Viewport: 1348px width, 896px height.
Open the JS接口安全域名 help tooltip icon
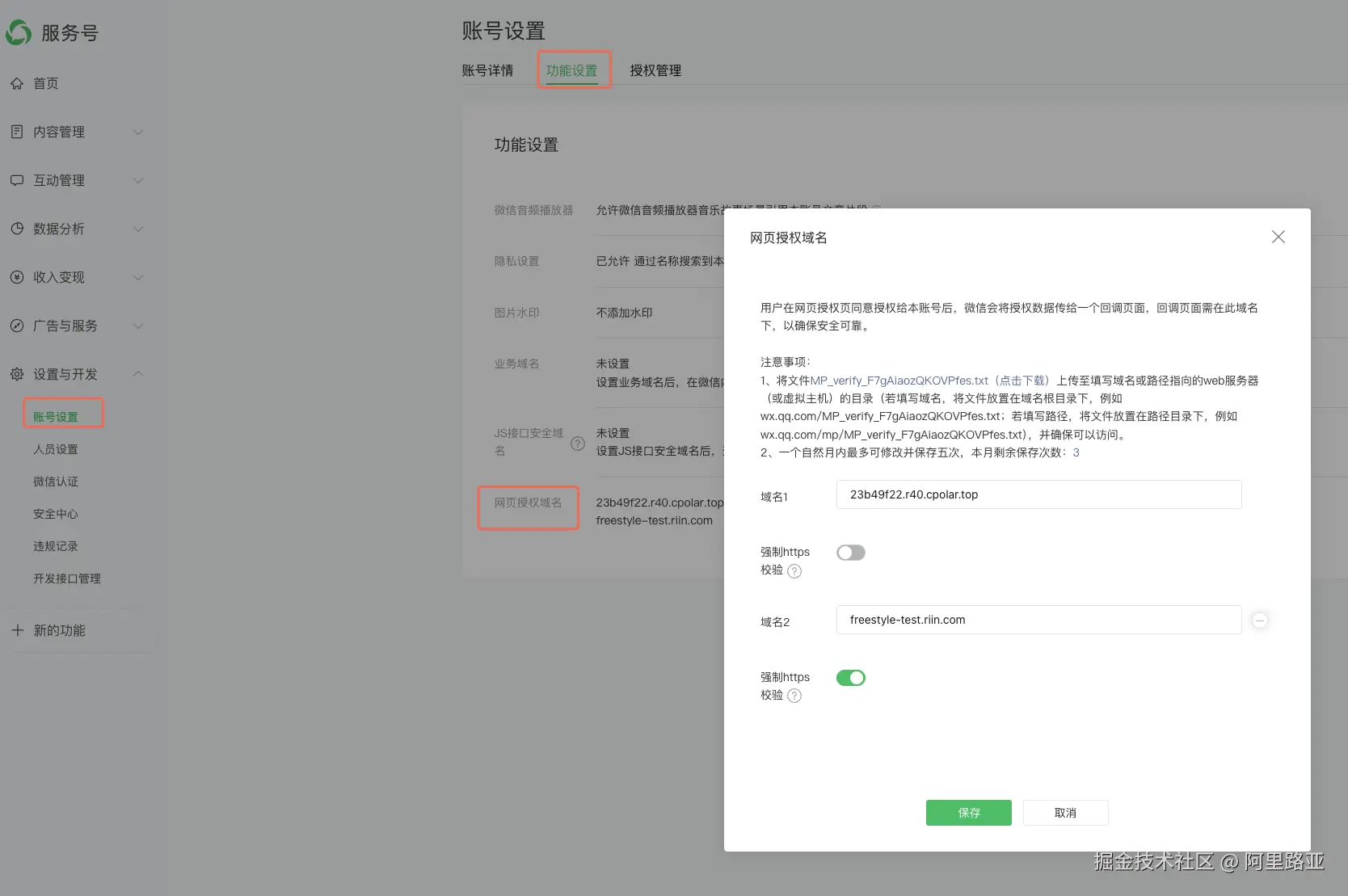point(577,444)
